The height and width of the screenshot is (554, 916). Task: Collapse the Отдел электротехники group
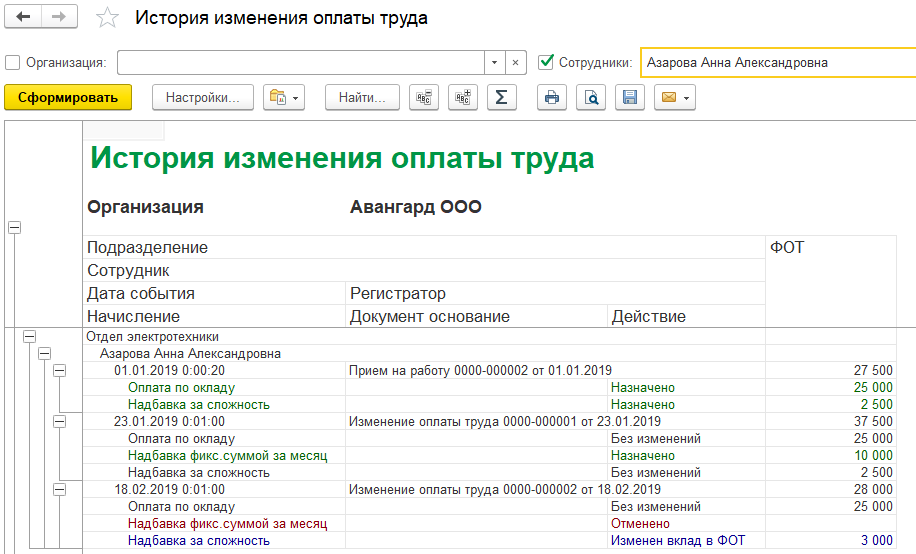tap(29, 337)
